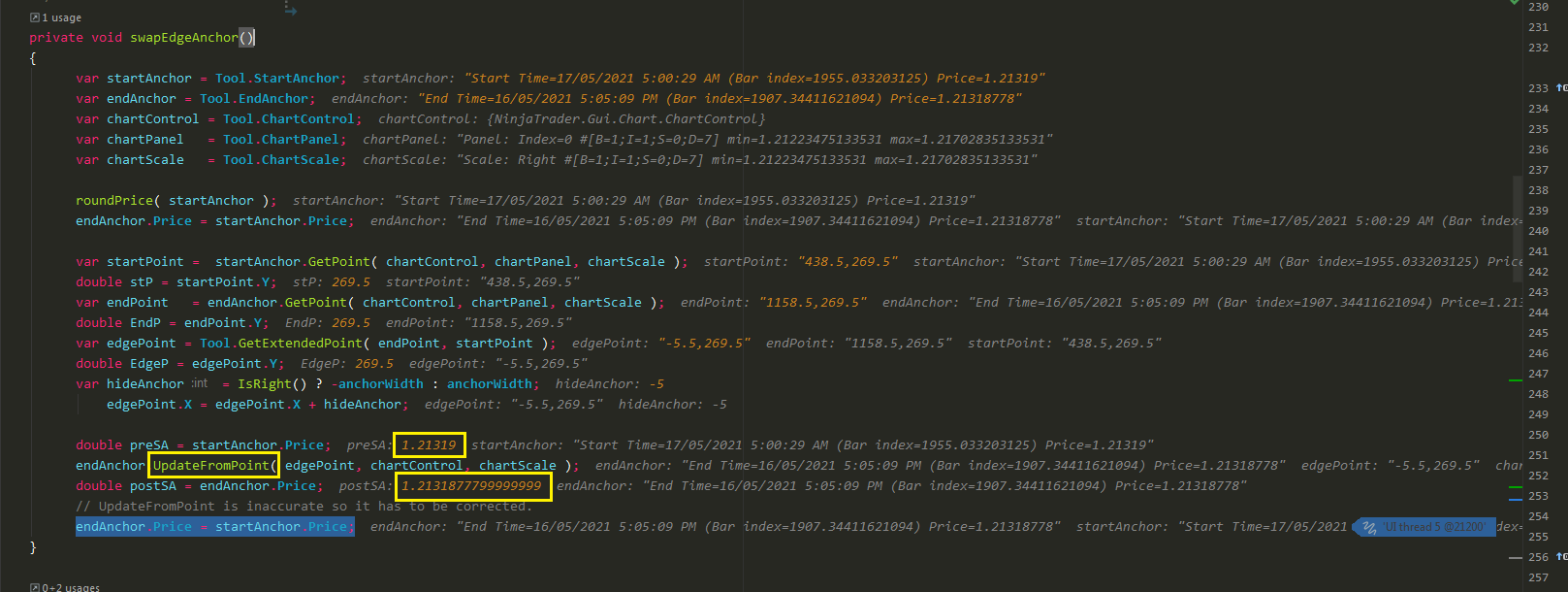Image resolution: width=1568 pixels, height=592 pixels.
Task: Click the override gutter icon at line 256
Action: click(x=1561, y=557)
